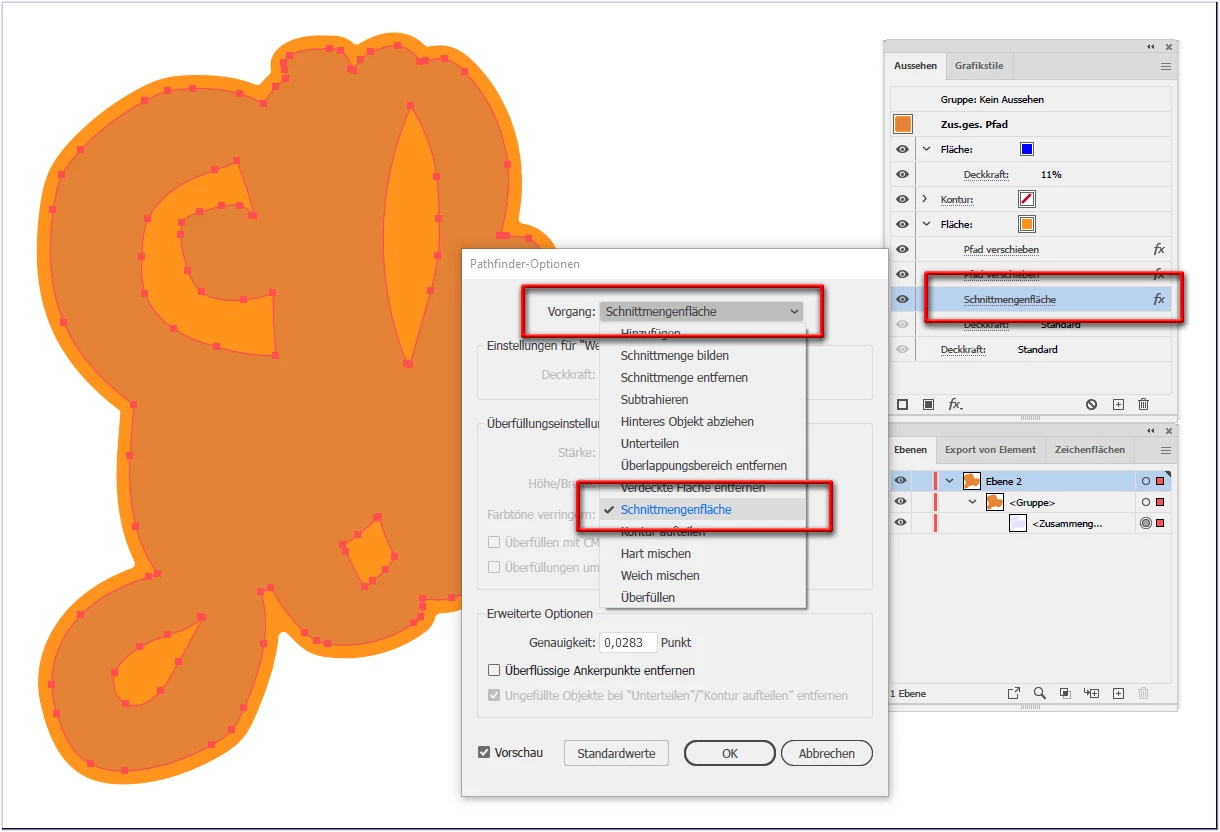Confirm the Pathfinder options with OK
The height and width of the screenshot is (832, 1220).
730,753
